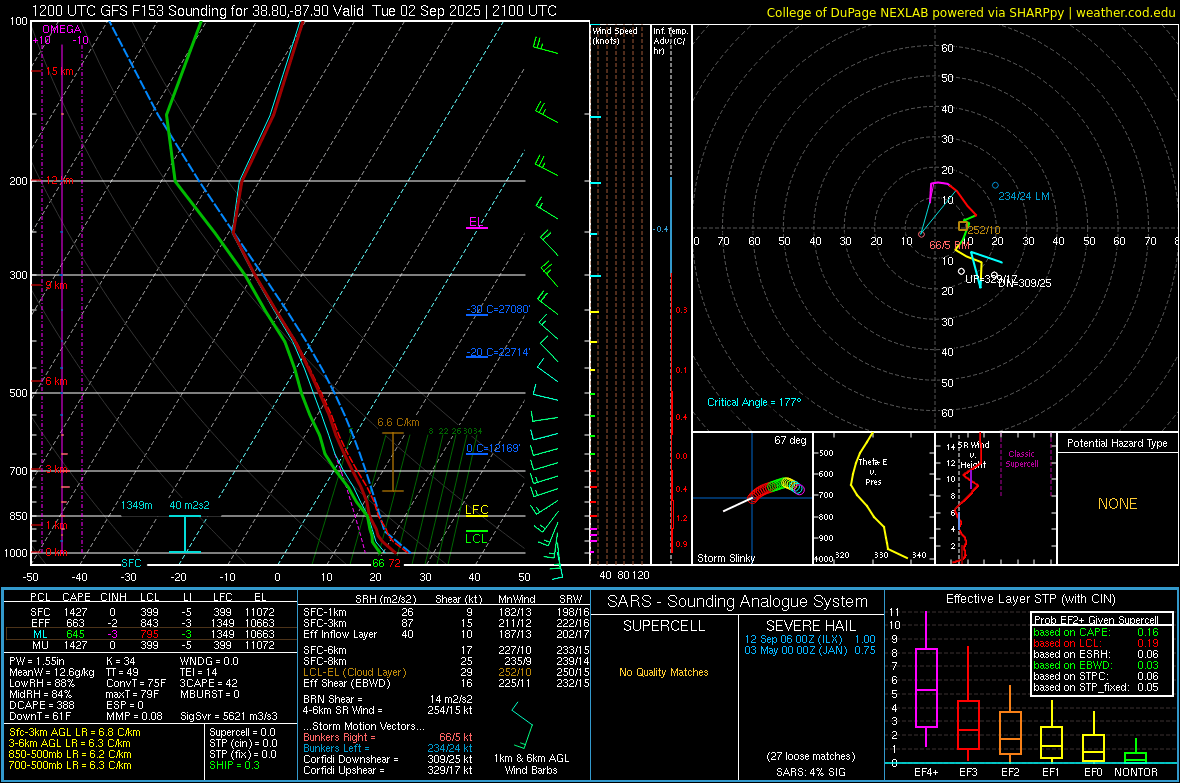Click the 'Inf. Temp. Adv.' panel header
The image size is (1180, 783).
[670, 41]
